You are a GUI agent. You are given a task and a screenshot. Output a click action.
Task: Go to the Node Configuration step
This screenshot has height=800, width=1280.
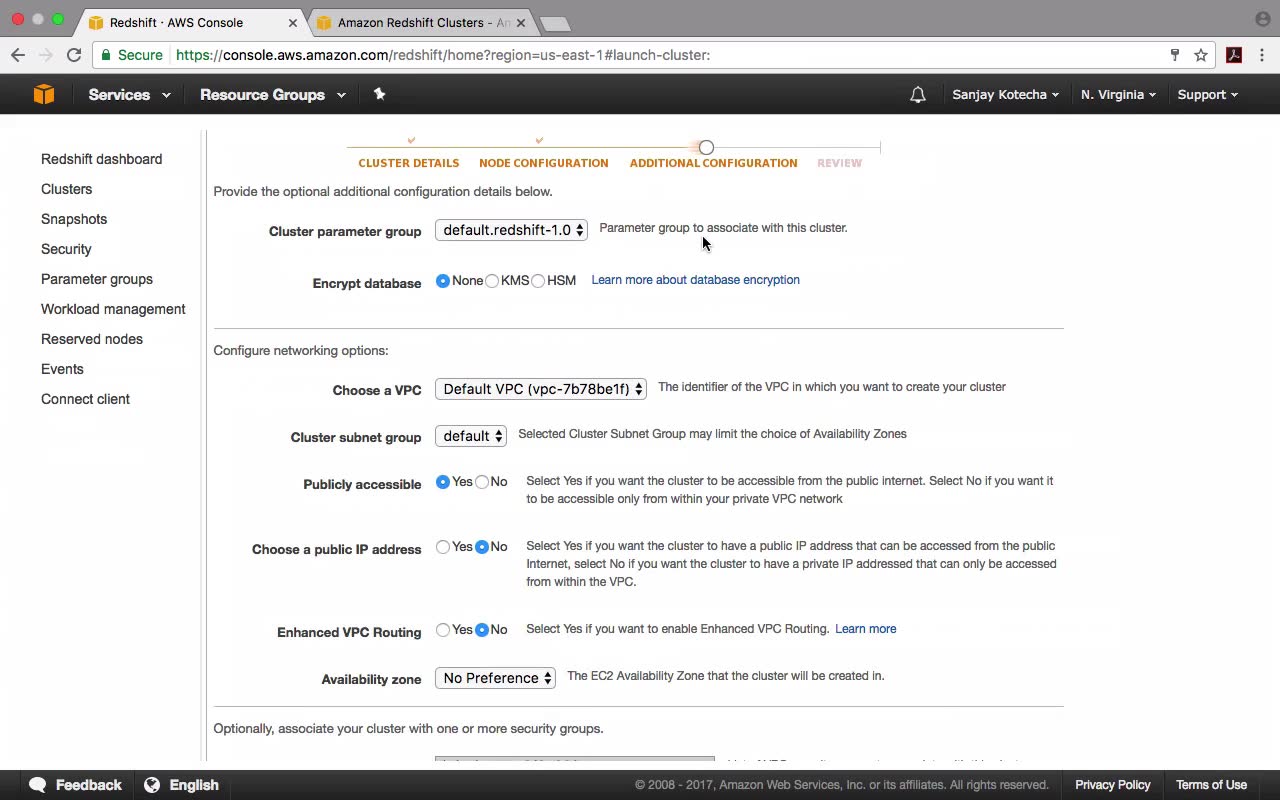coord(544,163)
